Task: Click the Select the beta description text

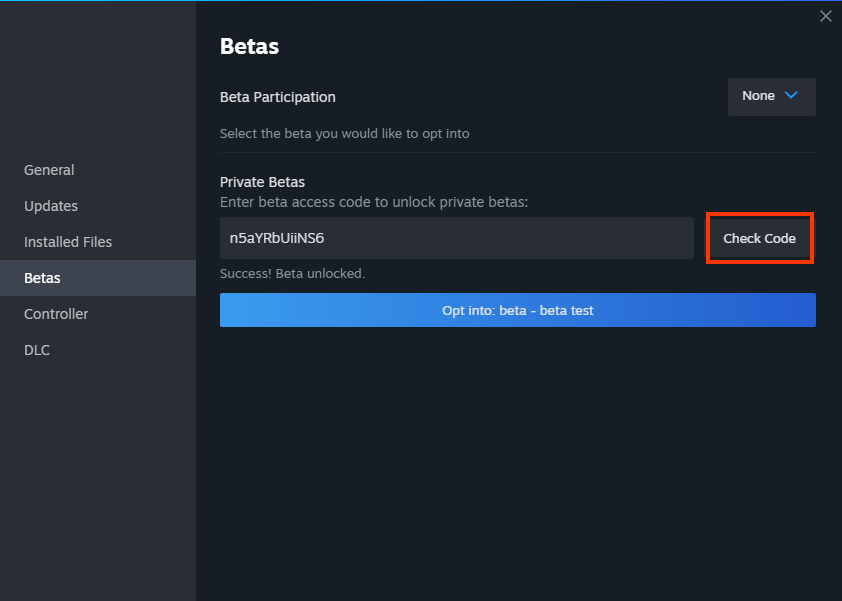Action: tap(344, 134)
